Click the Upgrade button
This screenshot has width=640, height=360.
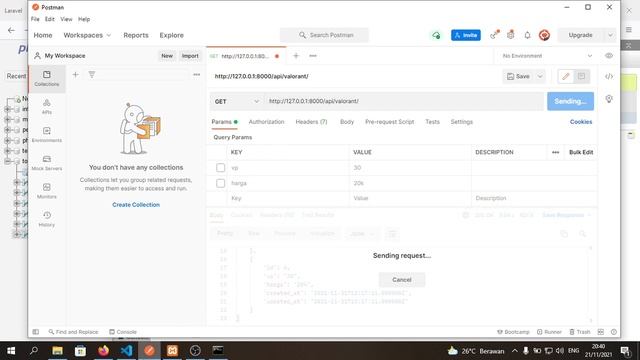pos(580,36)
